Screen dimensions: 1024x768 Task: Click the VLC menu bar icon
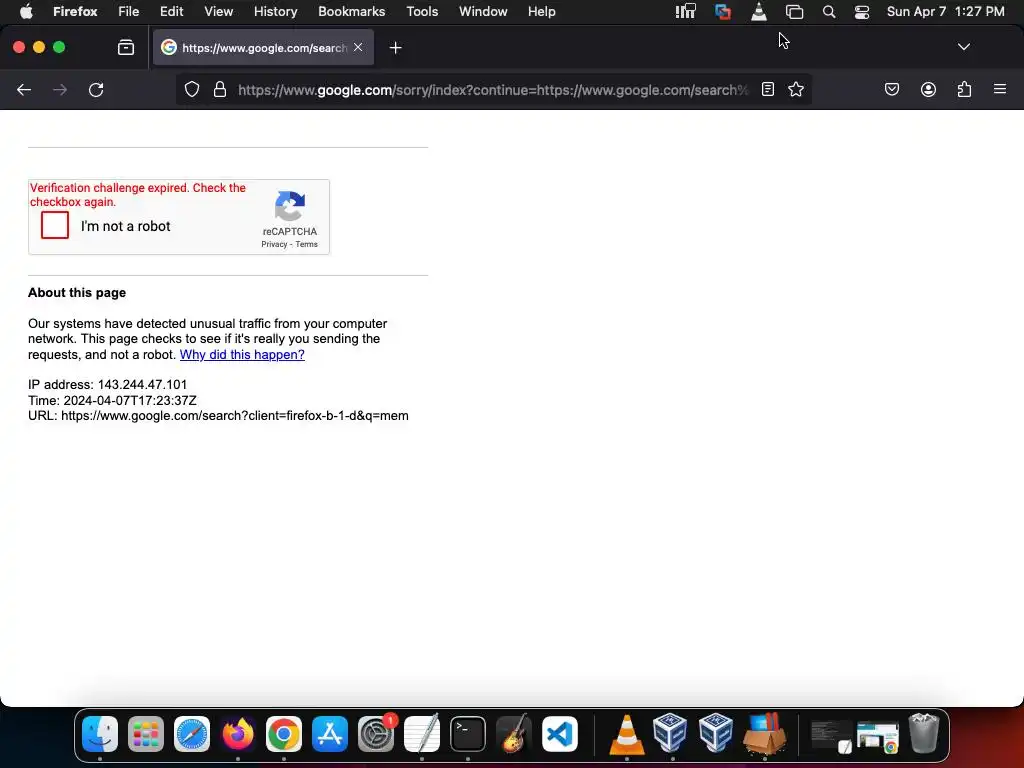[x=759, y=12]
